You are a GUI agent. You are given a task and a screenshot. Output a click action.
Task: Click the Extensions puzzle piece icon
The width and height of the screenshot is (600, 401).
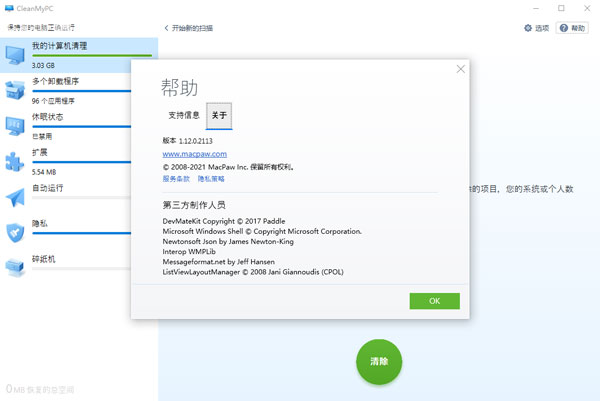[15, 161]
